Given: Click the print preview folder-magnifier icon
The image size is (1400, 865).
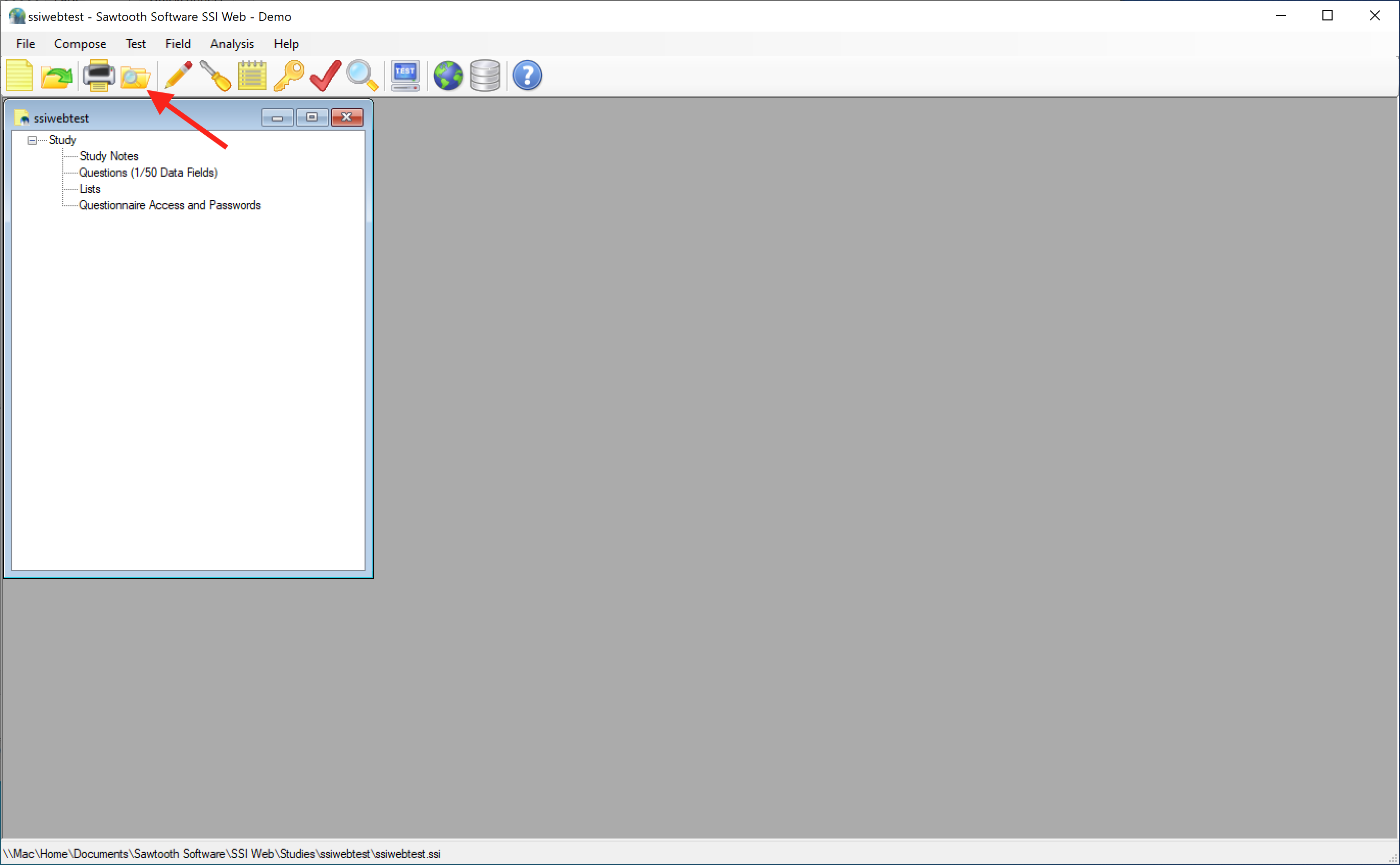Looking at the screenshot, I should tap(134, 76).
